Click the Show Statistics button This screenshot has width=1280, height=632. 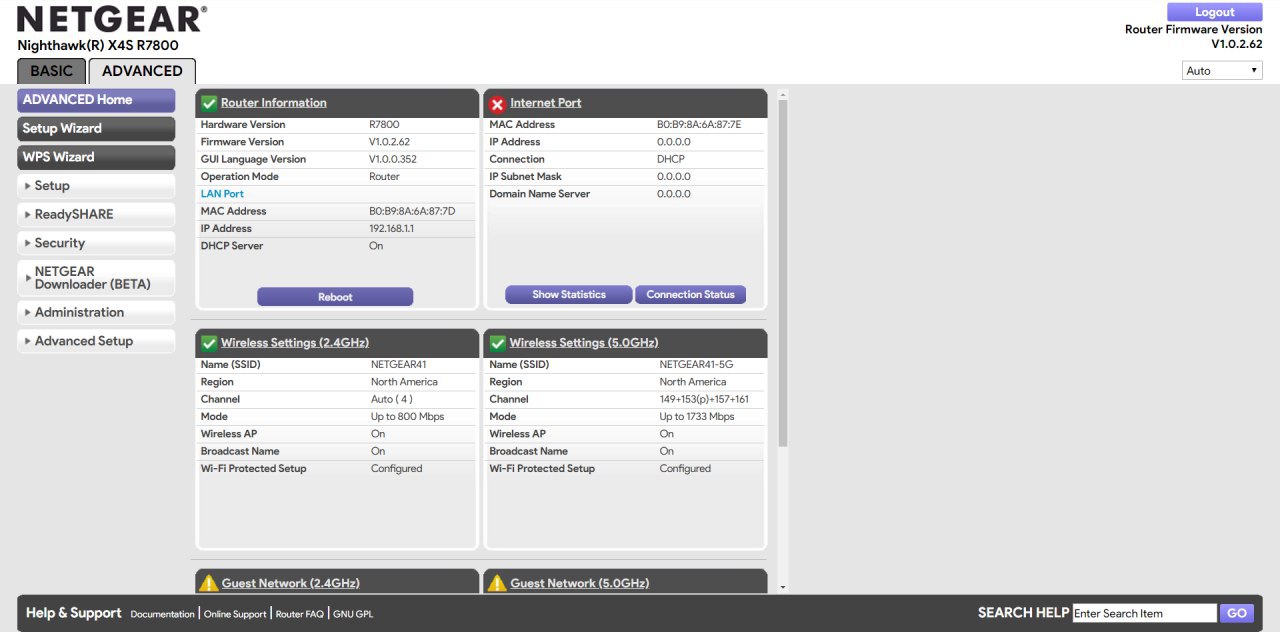point(568,295)
